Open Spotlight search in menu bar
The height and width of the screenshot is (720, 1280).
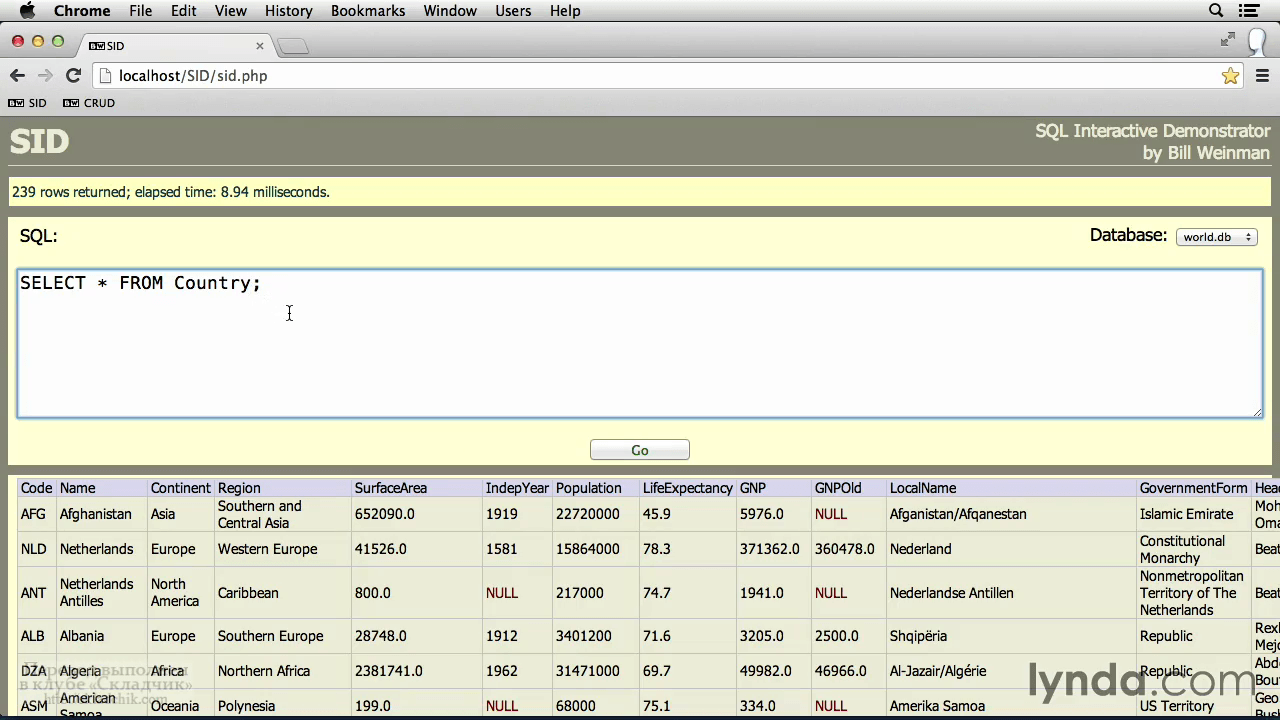click(x=1216, y=11)
